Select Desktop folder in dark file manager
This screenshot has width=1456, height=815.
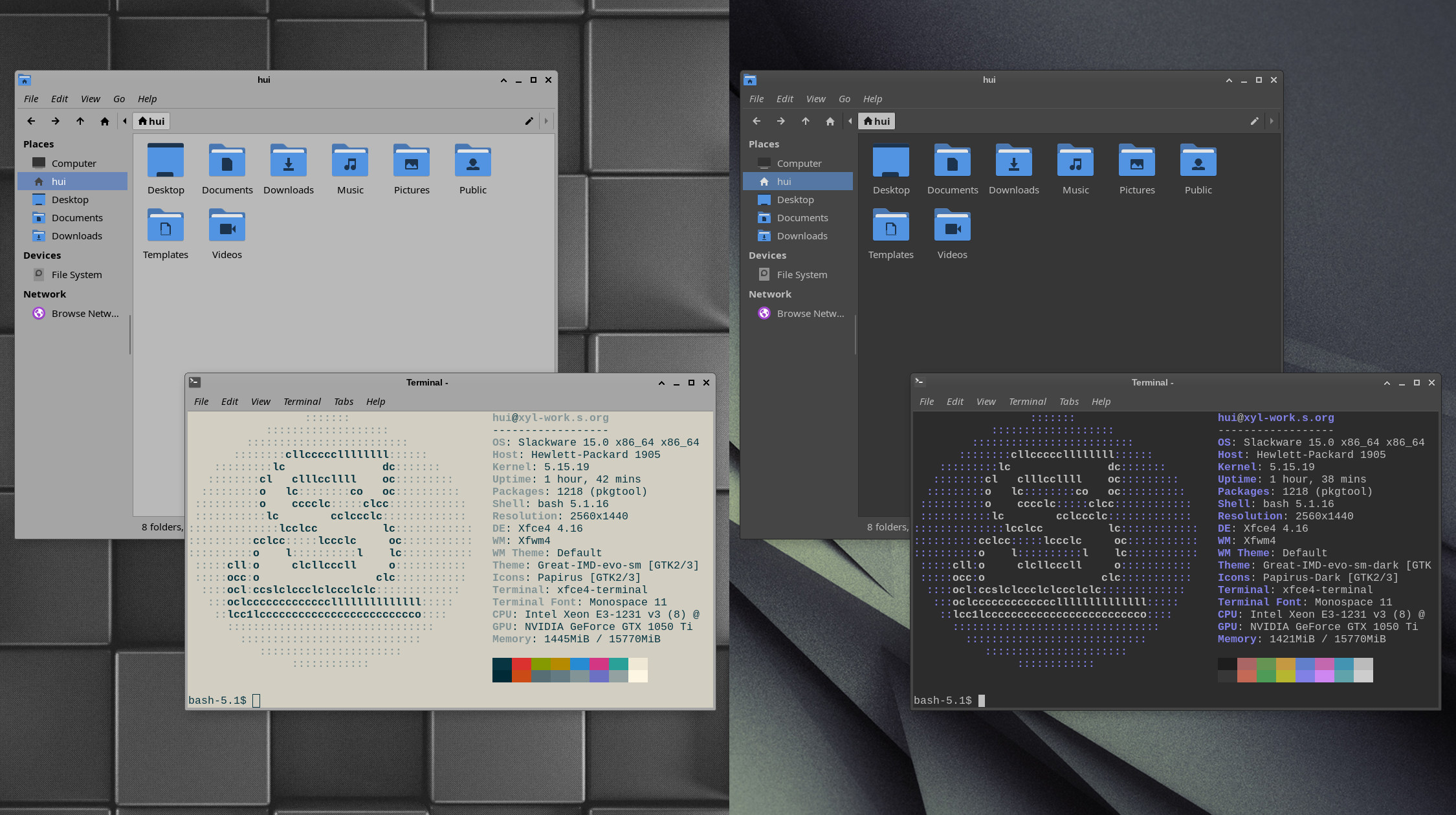891,169
